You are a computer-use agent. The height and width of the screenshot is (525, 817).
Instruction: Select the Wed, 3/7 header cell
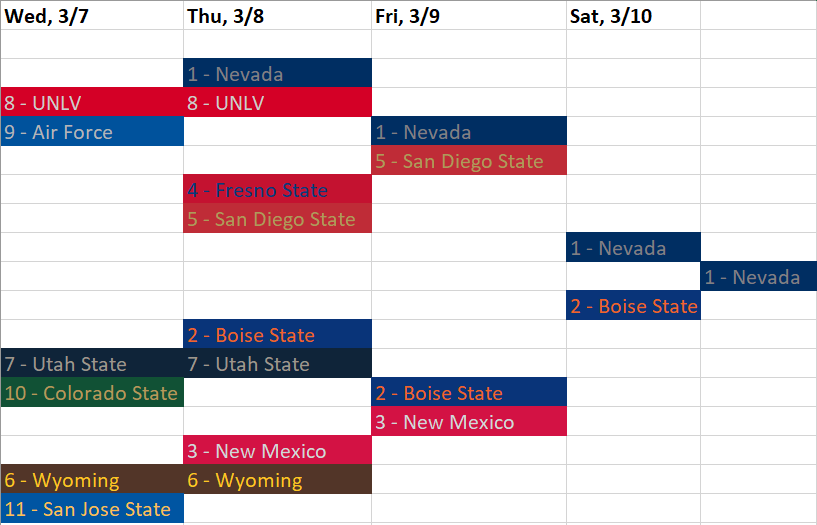click(x=91, y=16)
